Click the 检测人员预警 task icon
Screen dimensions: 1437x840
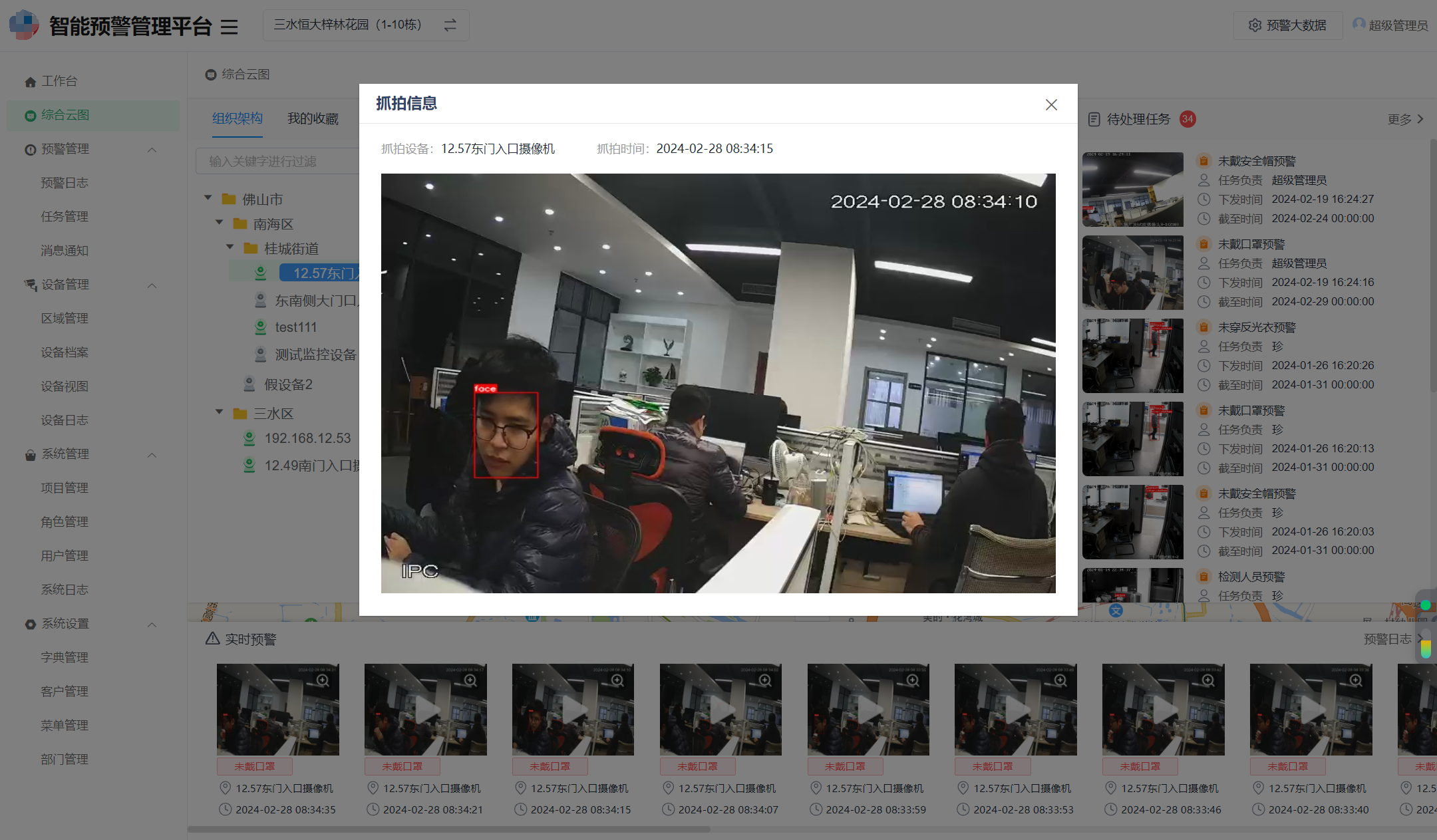point(1203,577)
